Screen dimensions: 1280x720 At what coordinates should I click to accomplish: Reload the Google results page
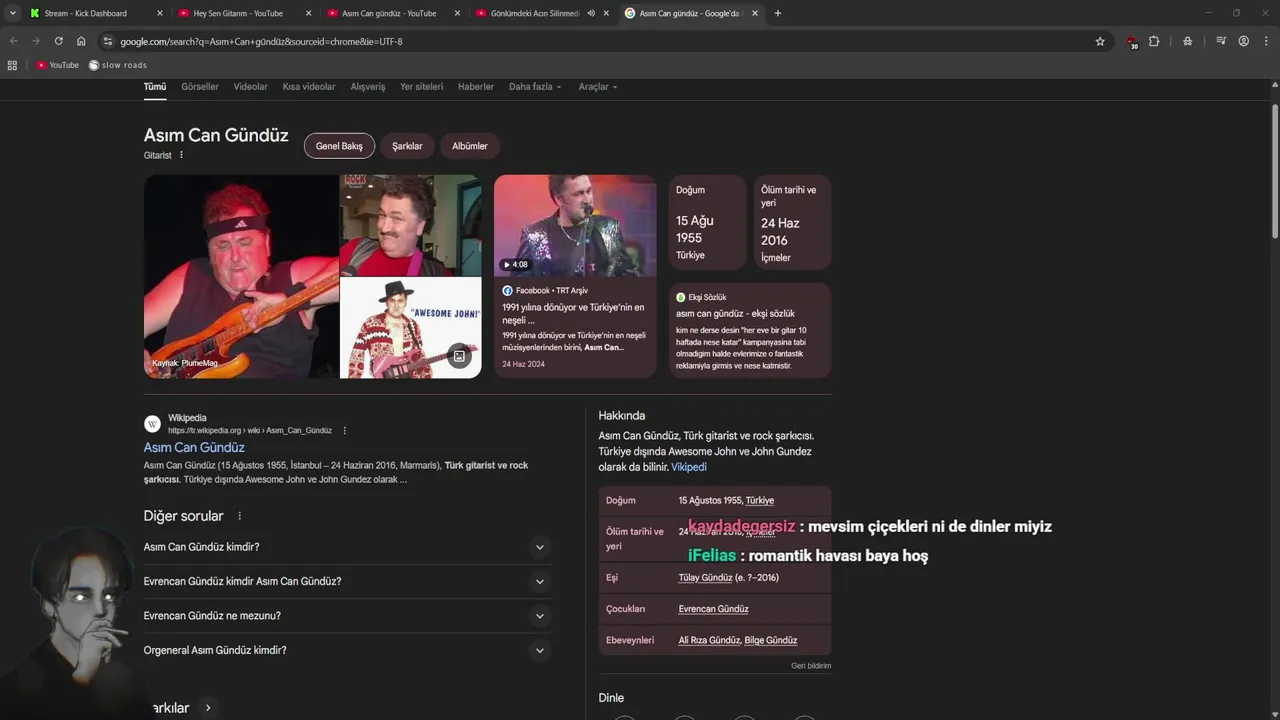58,41
